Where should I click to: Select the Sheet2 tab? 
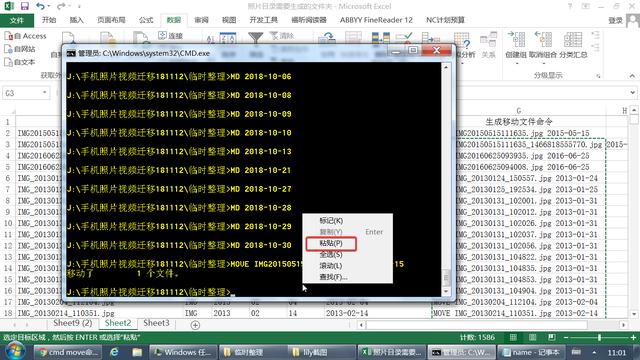point(118,323)
